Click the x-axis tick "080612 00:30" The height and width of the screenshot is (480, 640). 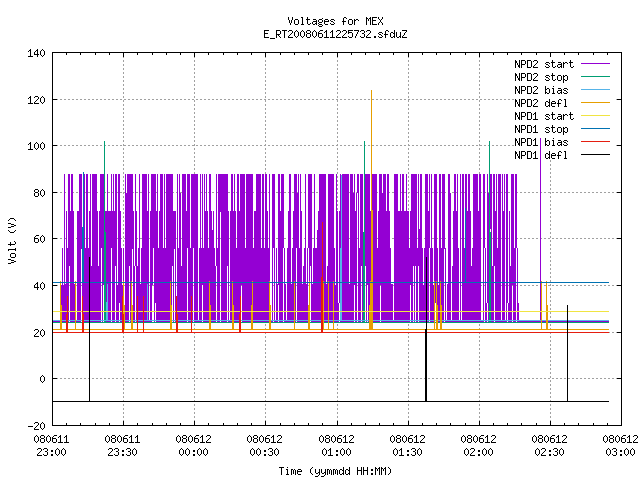[x=264, y=446]
